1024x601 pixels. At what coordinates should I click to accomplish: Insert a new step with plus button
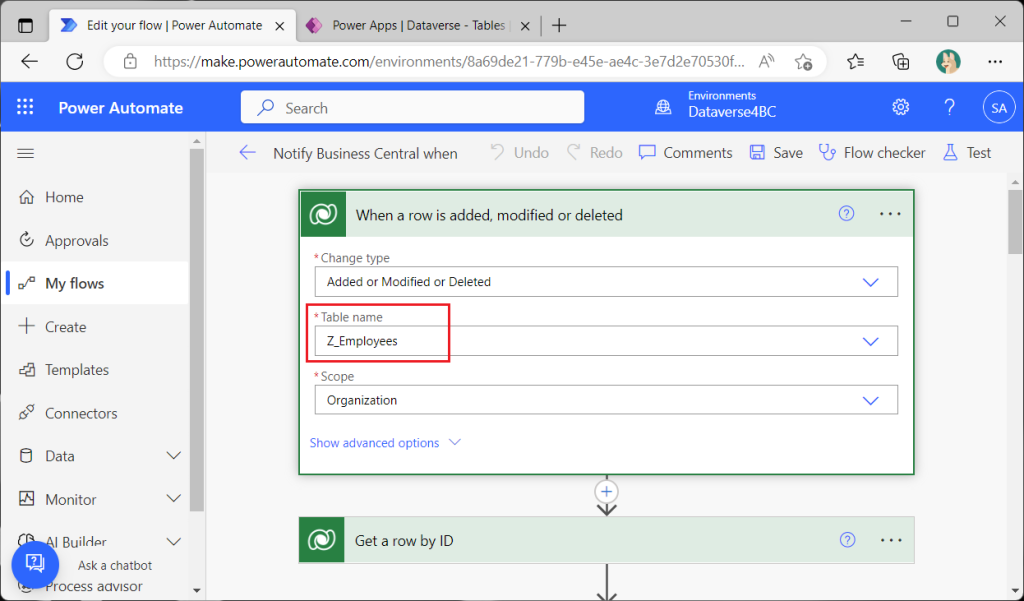[x=607, y=491]
